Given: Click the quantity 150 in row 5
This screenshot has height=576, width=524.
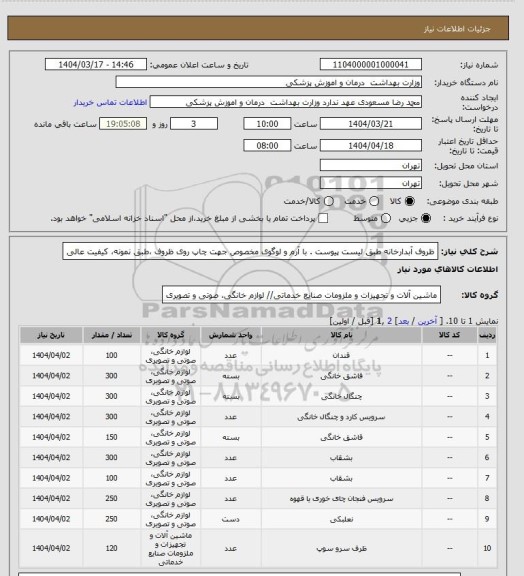Looking at the screenshot, I should pyautogui.click(x=111, y=437).
